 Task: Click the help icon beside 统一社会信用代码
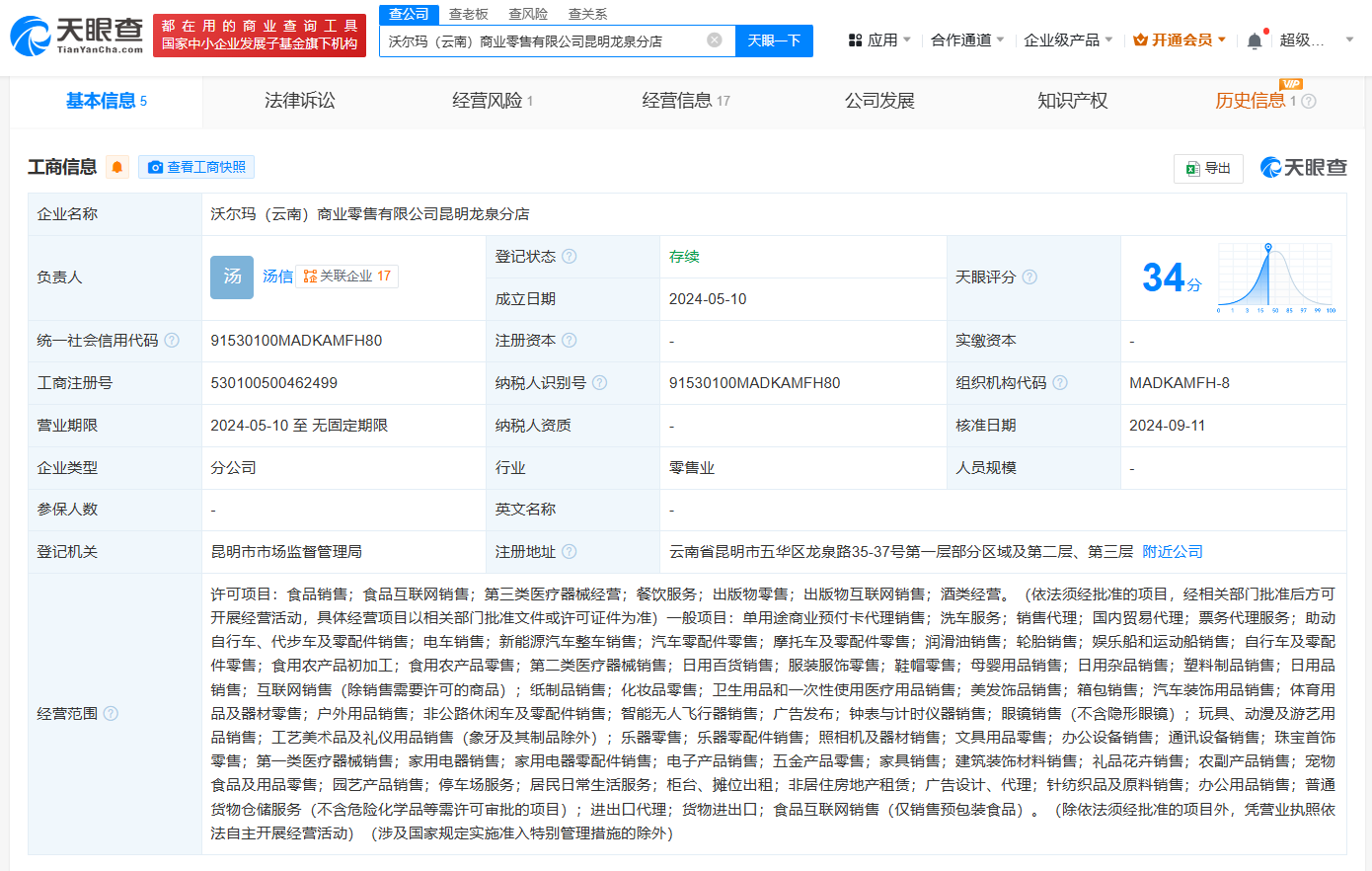[172, 341]
